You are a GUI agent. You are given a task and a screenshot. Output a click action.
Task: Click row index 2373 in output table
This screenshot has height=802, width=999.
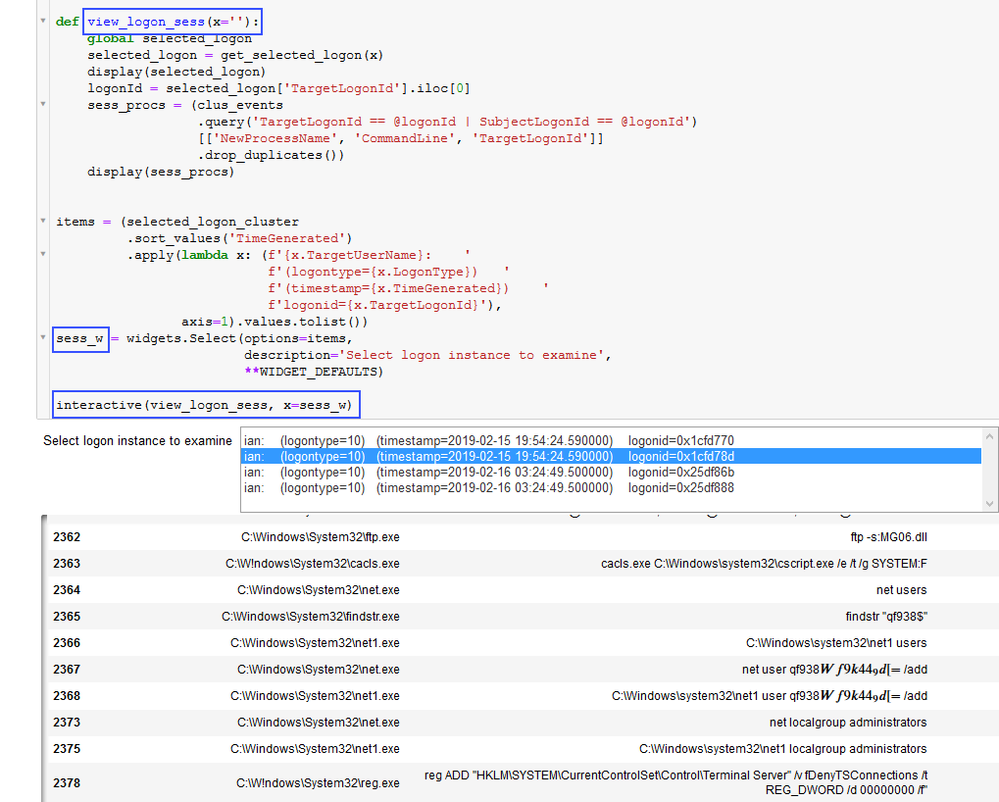[x=67, y=722]
